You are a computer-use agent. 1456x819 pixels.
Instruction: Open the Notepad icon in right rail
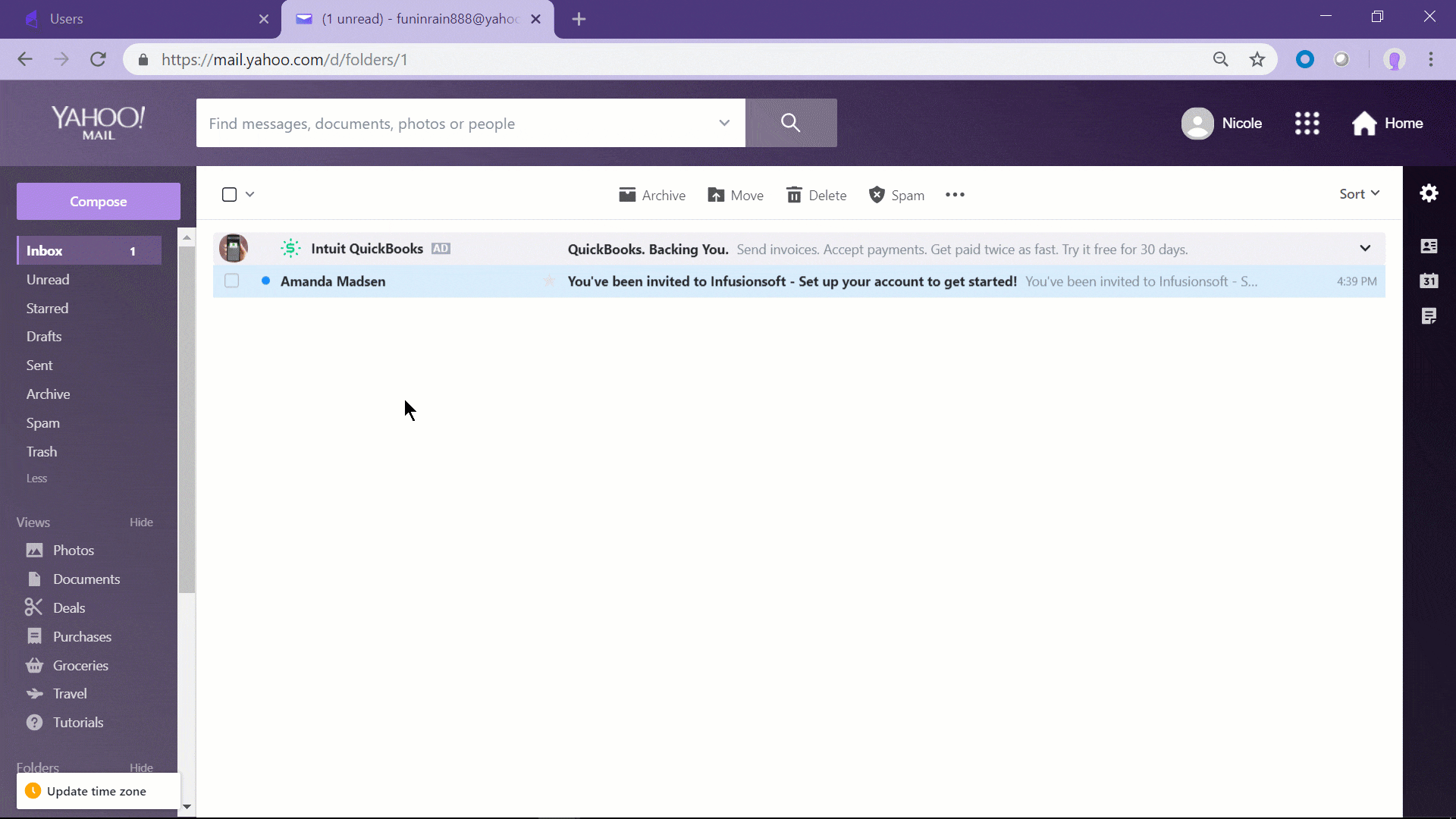point(1429,316)
